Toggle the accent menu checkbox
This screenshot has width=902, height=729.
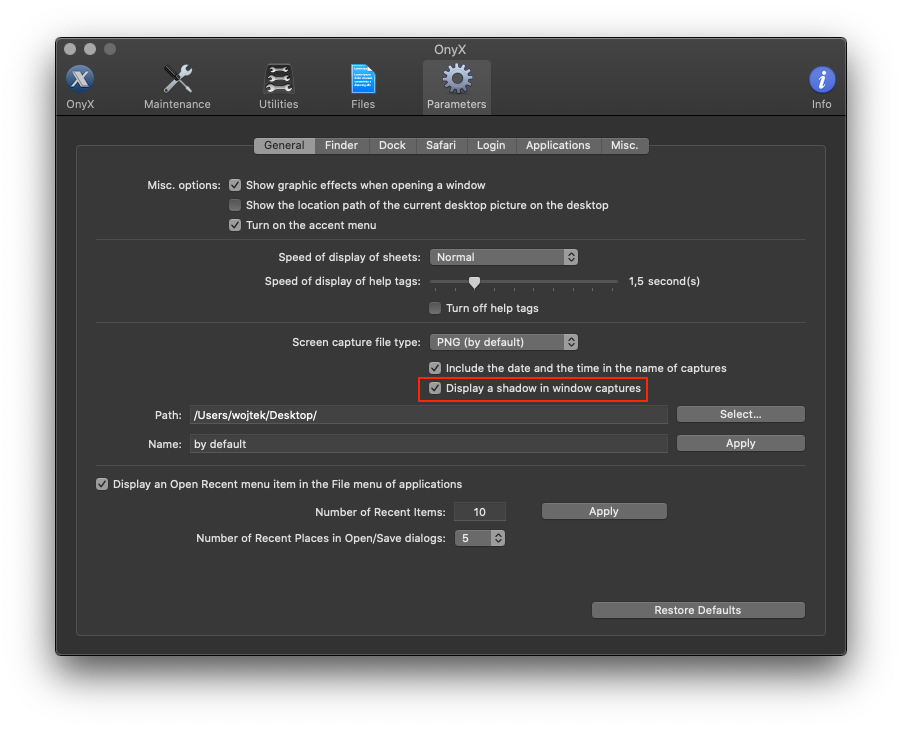235,225
